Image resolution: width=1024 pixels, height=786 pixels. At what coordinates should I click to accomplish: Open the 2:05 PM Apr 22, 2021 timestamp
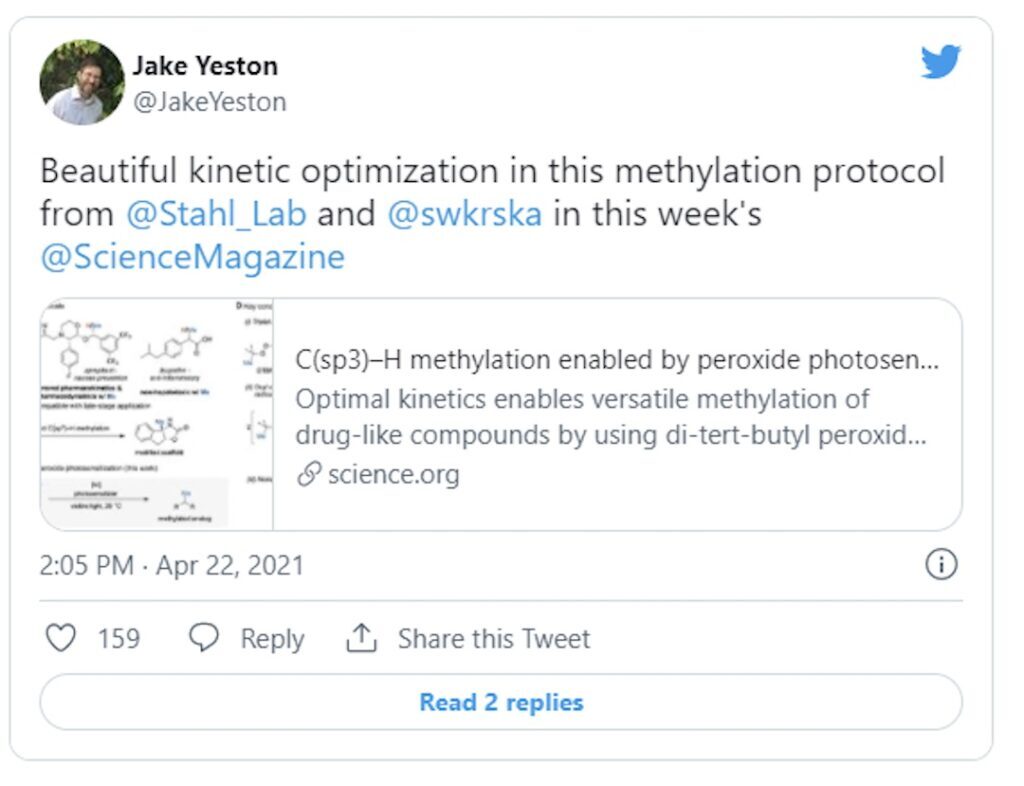[171, 566]
